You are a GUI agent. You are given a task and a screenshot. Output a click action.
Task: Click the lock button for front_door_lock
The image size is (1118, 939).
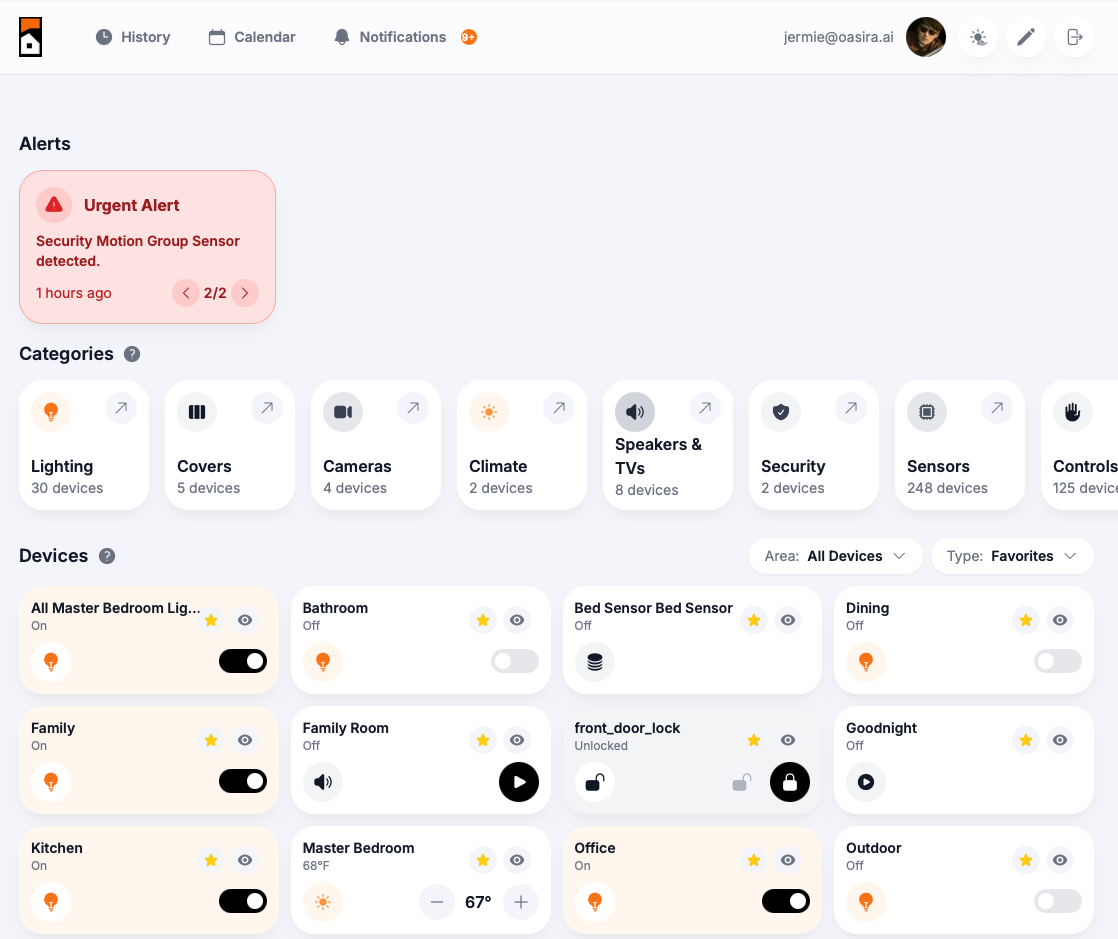click(x=789, y=782)
